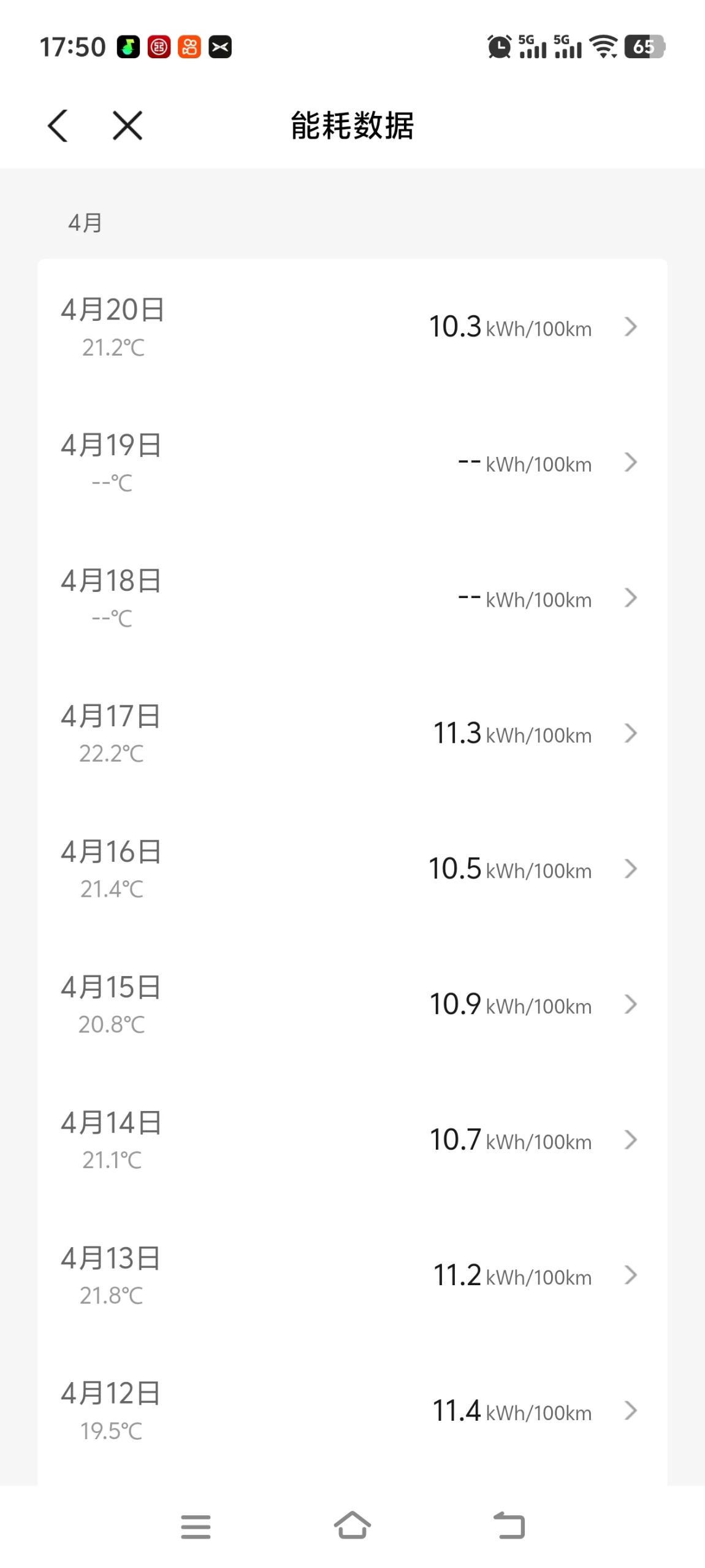Open the alarm clock status icon
The image size is (705, 1568).
point(499,47)
